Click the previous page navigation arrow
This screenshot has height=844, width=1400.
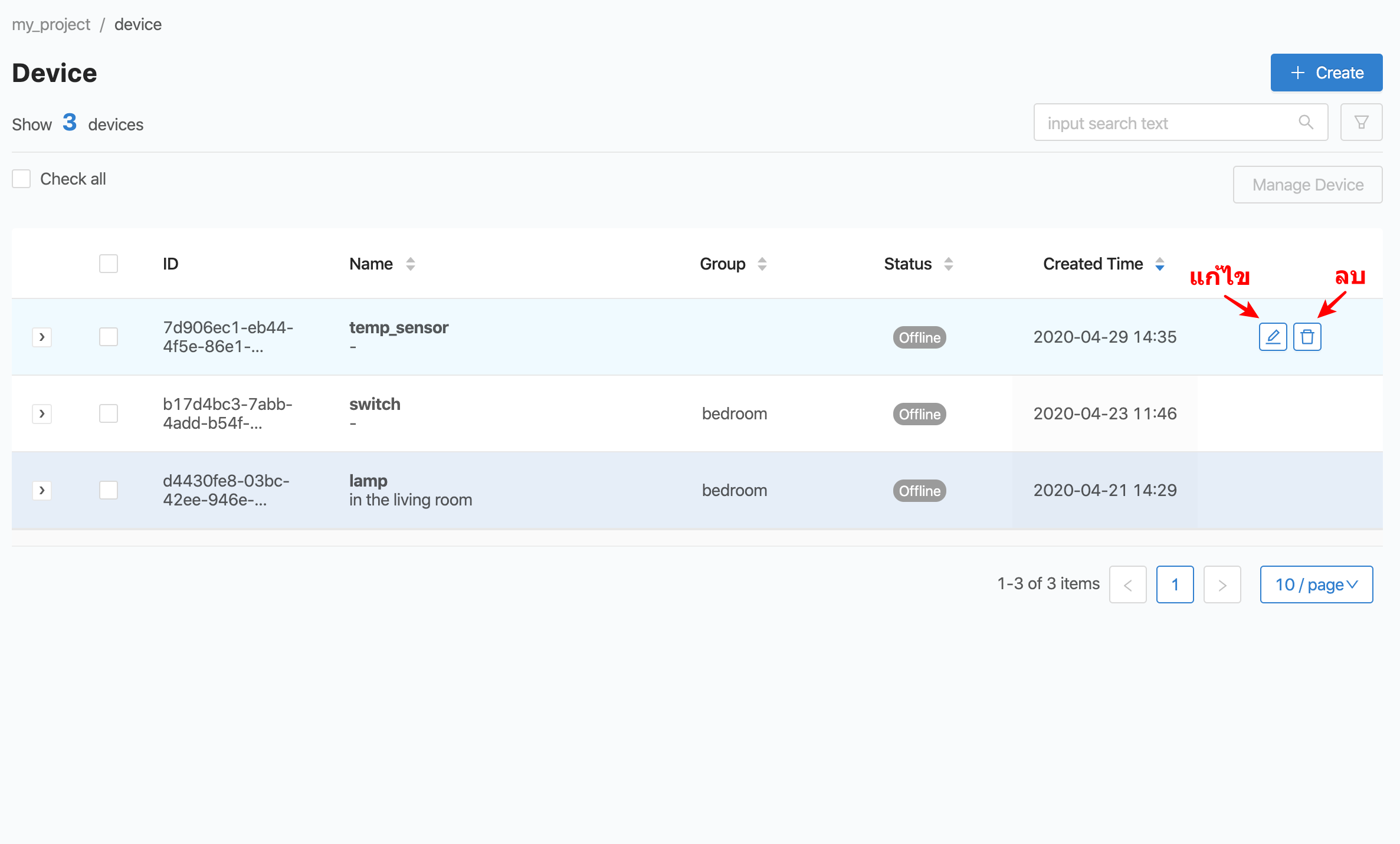pyautogui.click(x=1127, y=584)
